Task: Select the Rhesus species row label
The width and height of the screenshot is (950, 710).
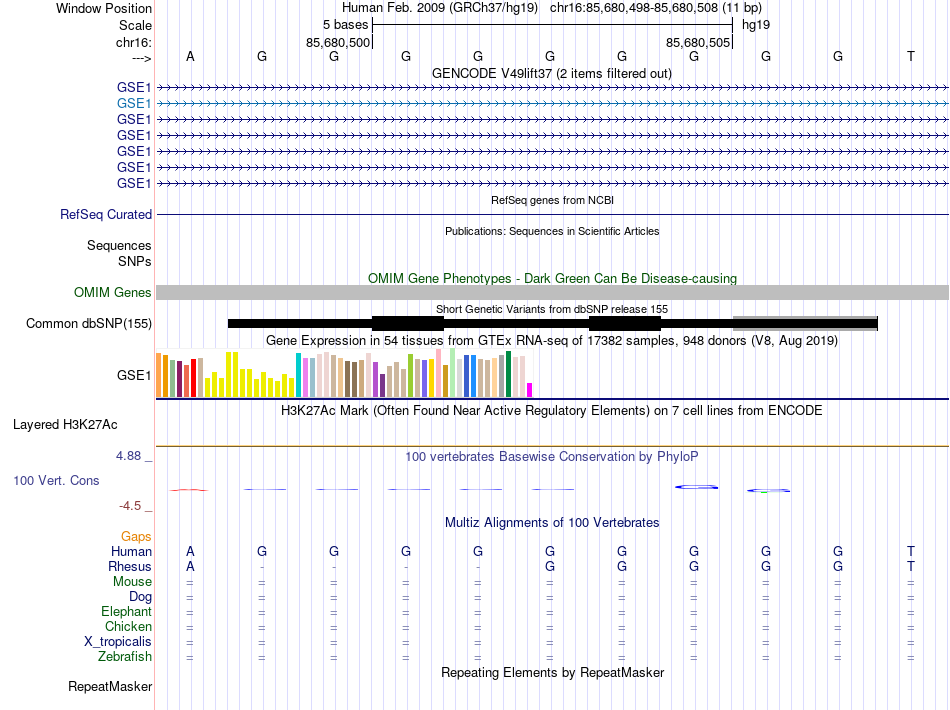Action: click(x=130, y=566)
